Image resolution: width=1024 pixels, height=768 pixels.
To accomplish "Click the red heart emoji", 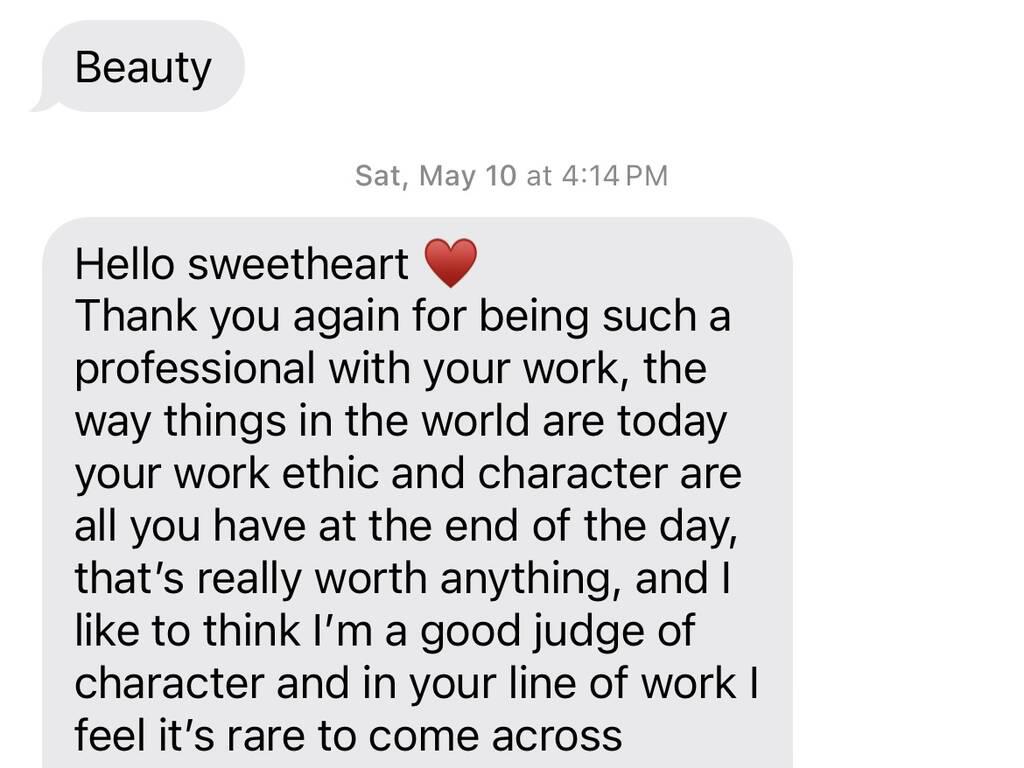I will tap(451, 264).
